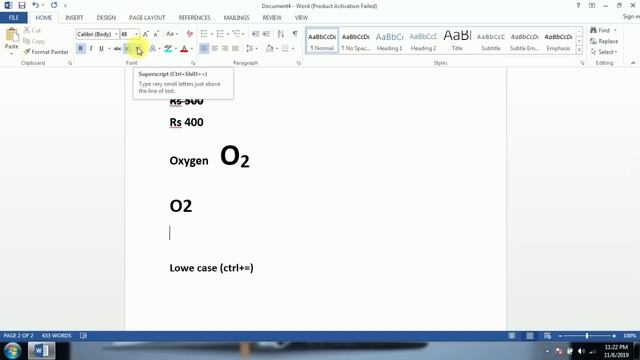
Task: Click Grow Font icon
Action: click(x=145, y=34)
